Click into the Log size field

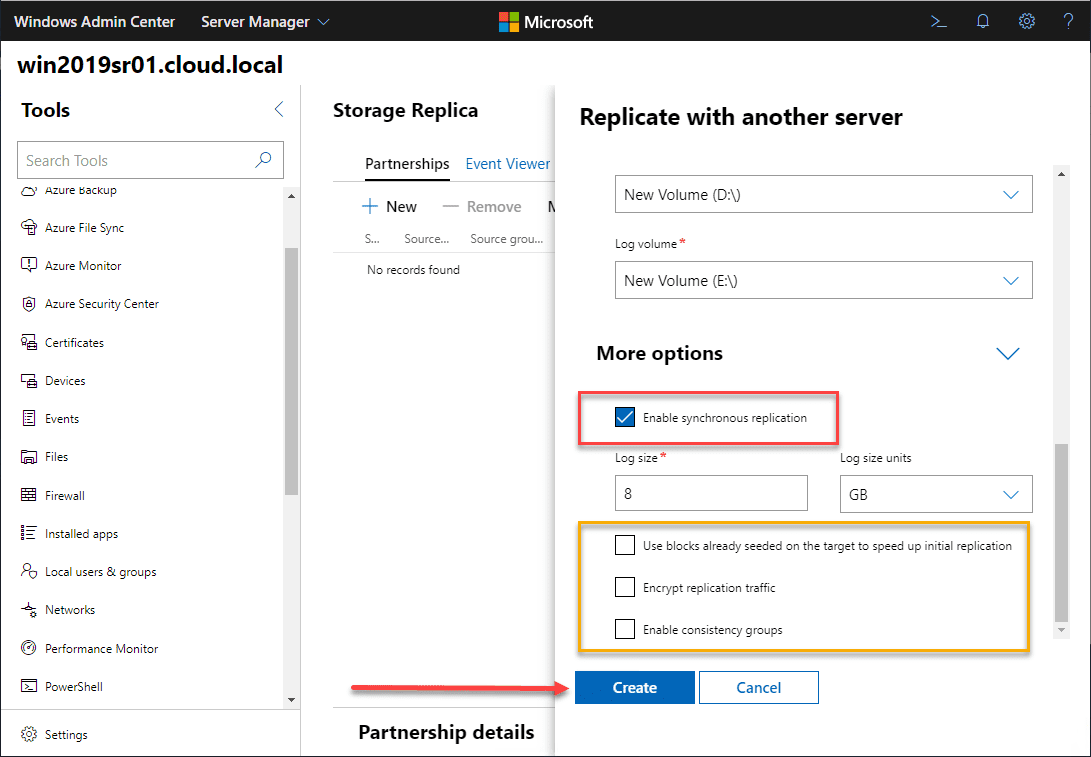pyautogui.click(x=711, y=494)
